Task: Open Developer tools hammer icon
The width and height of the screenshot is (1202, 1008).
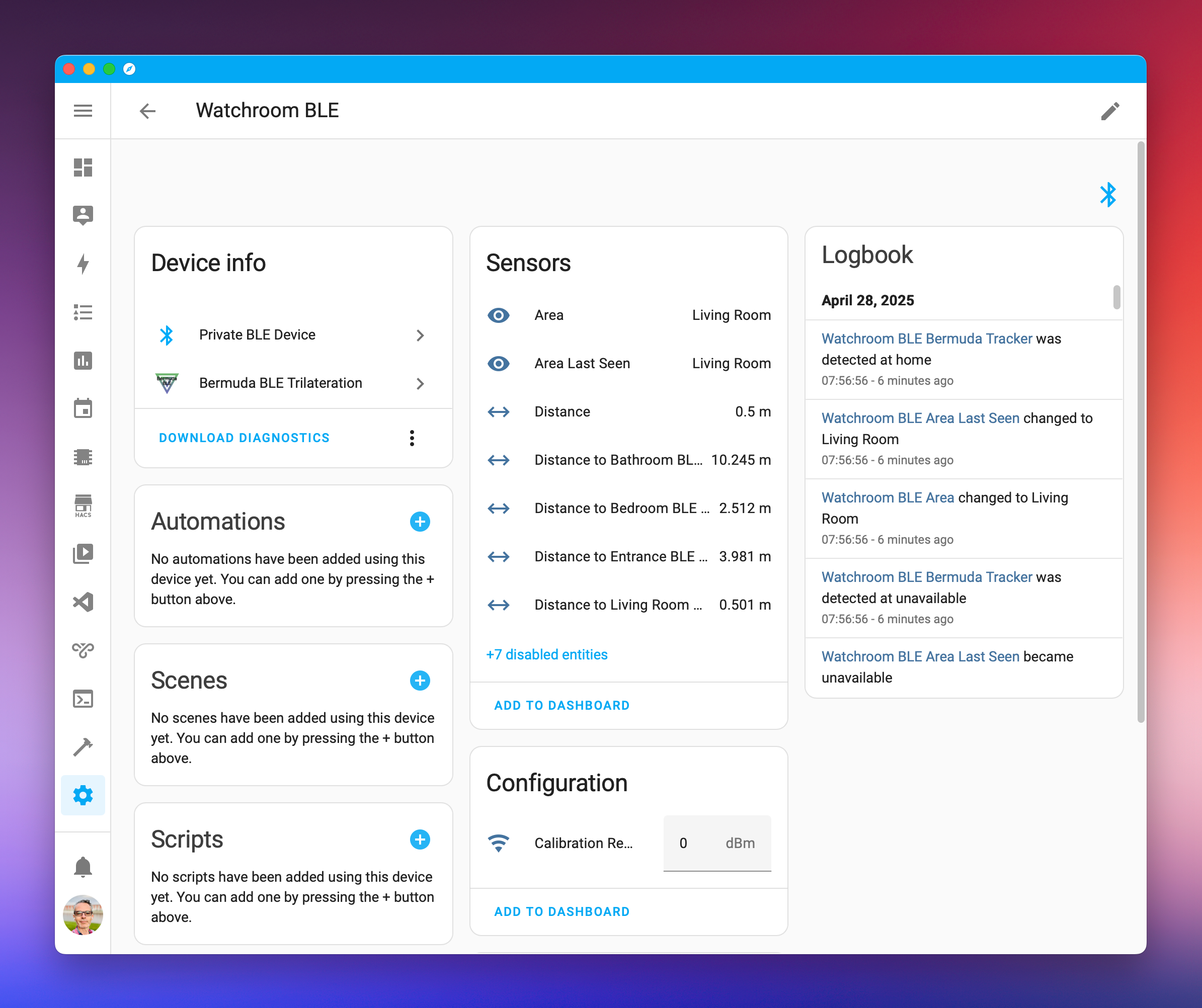Action: (83, 746)
